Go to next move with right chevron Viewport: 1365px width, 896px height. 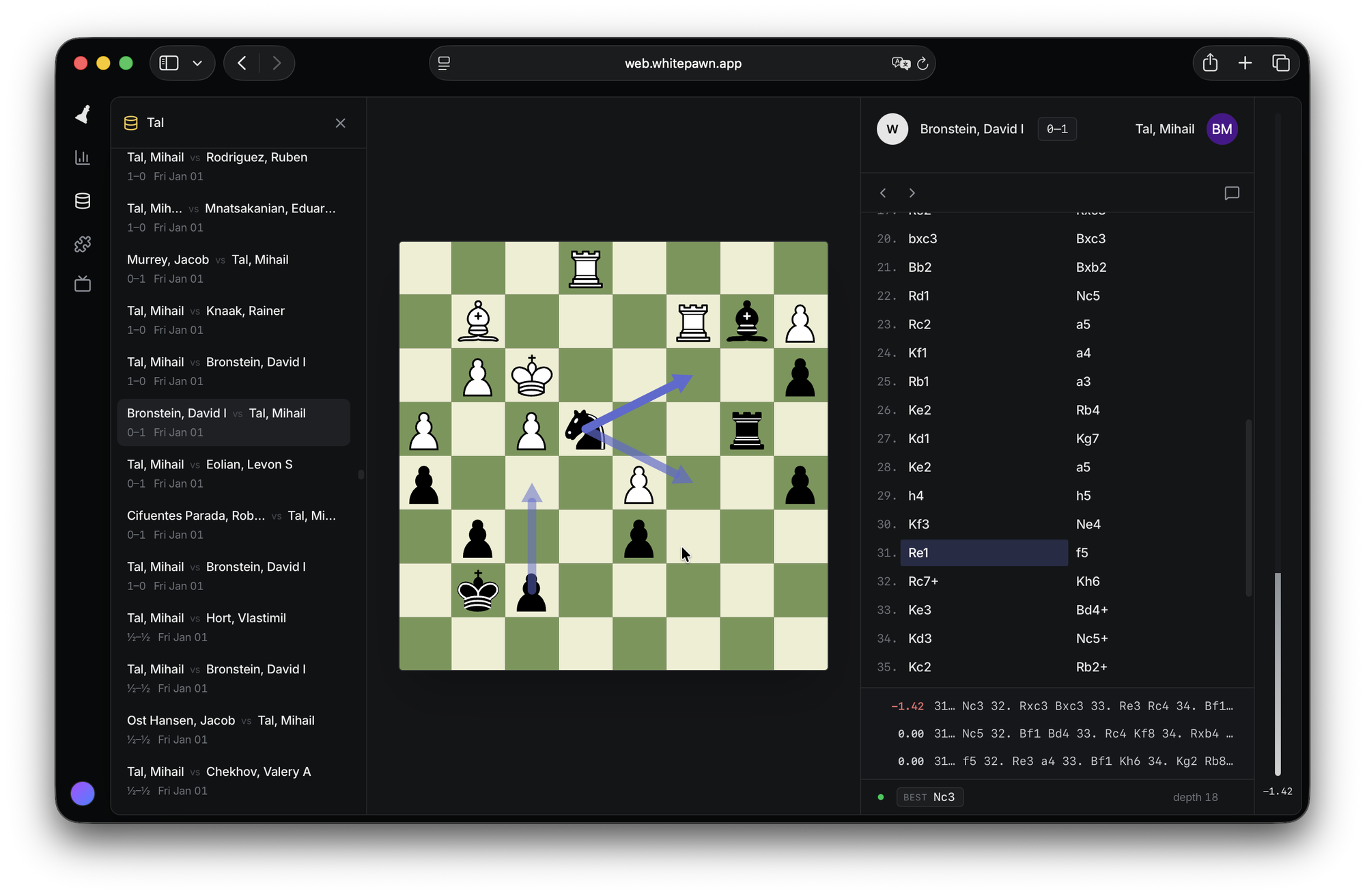pos(912,193)
